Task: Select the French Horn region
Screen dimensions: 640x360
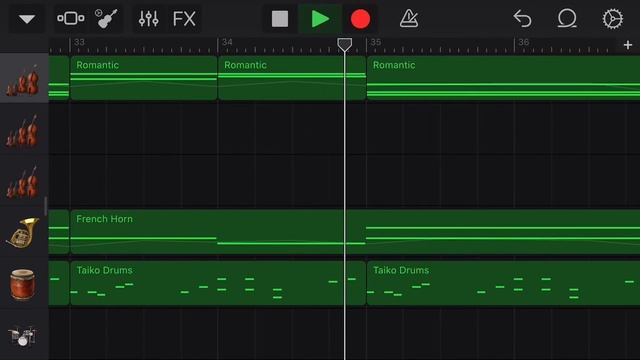Action: point(355,232)
